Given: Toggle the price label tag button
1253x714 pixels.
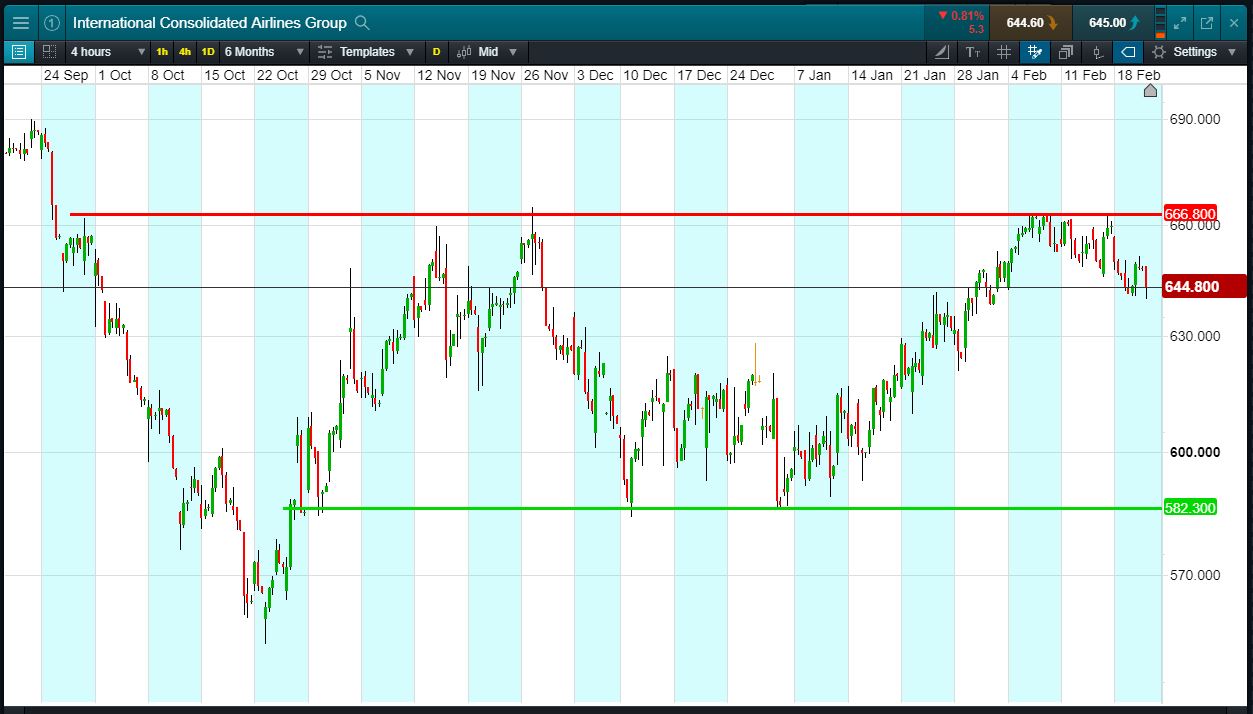Looking at the screenshot, I should click(1128, 52).
